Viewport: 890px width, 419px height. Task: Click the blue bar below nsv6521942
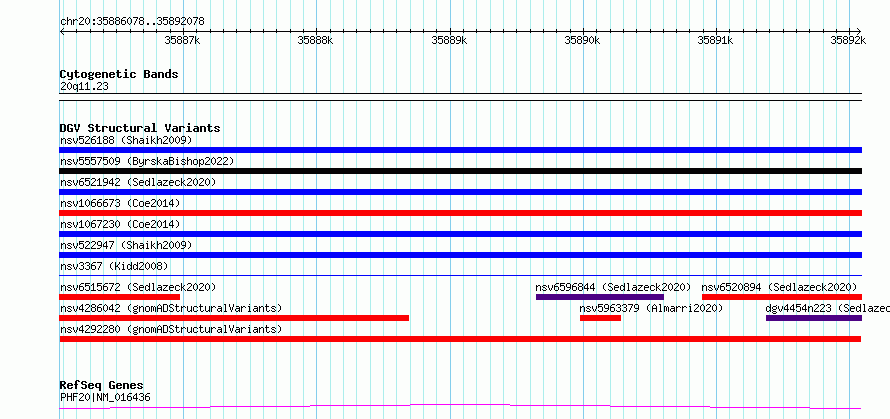point(460,192)
